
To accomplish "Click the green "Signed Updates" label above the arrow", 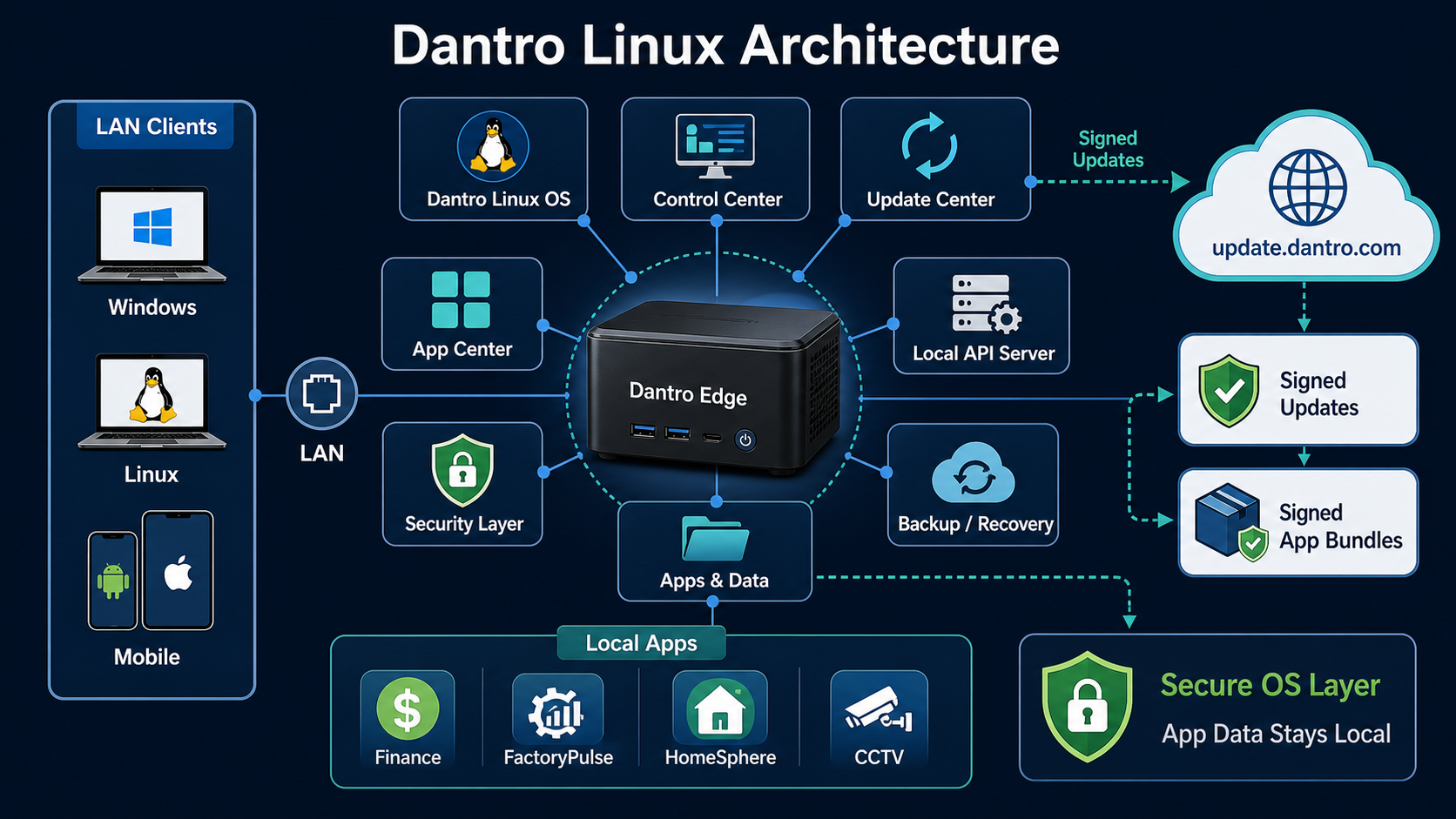I will click(x=1108, y=149).
